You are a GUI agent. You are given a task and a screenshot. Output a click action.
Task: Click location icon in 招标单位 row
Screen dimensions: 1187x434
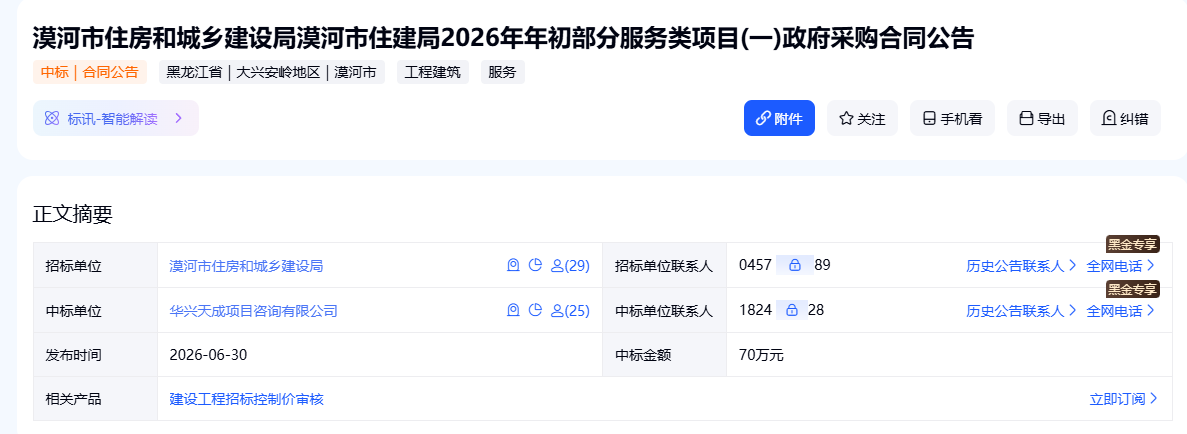(513, 265)
